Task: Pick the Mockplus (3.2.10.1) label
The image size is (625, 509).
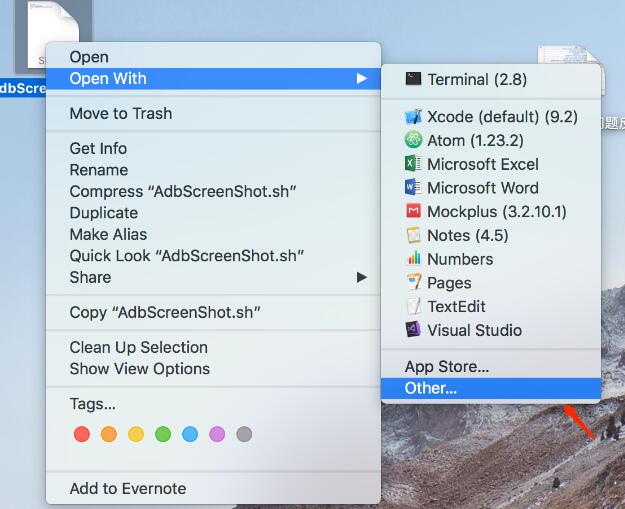Action: (497, 212)
